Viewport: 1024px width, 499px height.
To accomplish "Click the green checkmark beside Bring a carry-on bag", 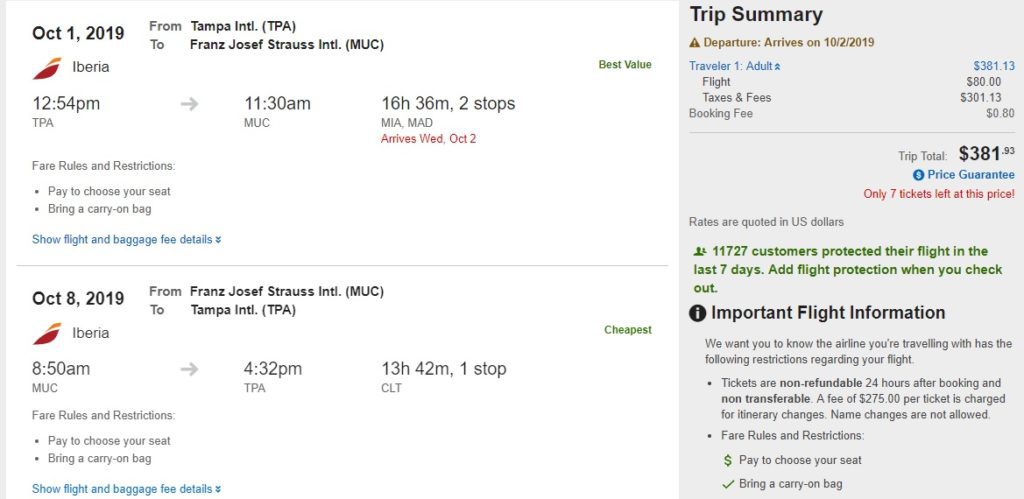I will pyautogui.click(x=727, y=484).
